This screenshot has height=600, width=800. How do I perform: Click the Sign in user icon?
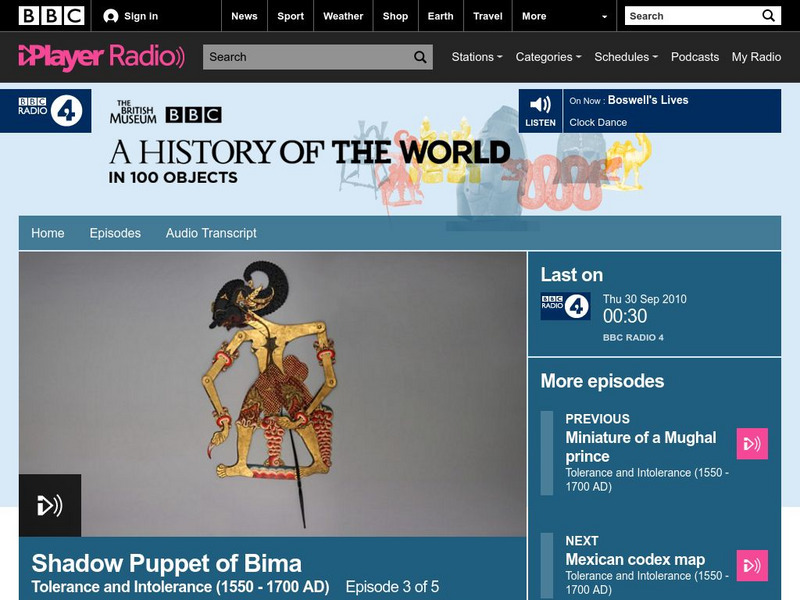(110, 16)
